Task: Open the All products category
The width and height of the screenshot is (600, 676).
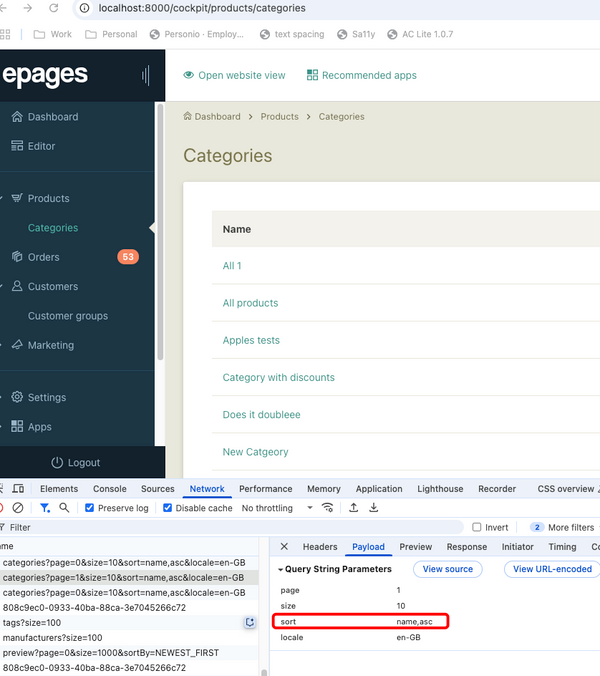Action: pos(250,303)
